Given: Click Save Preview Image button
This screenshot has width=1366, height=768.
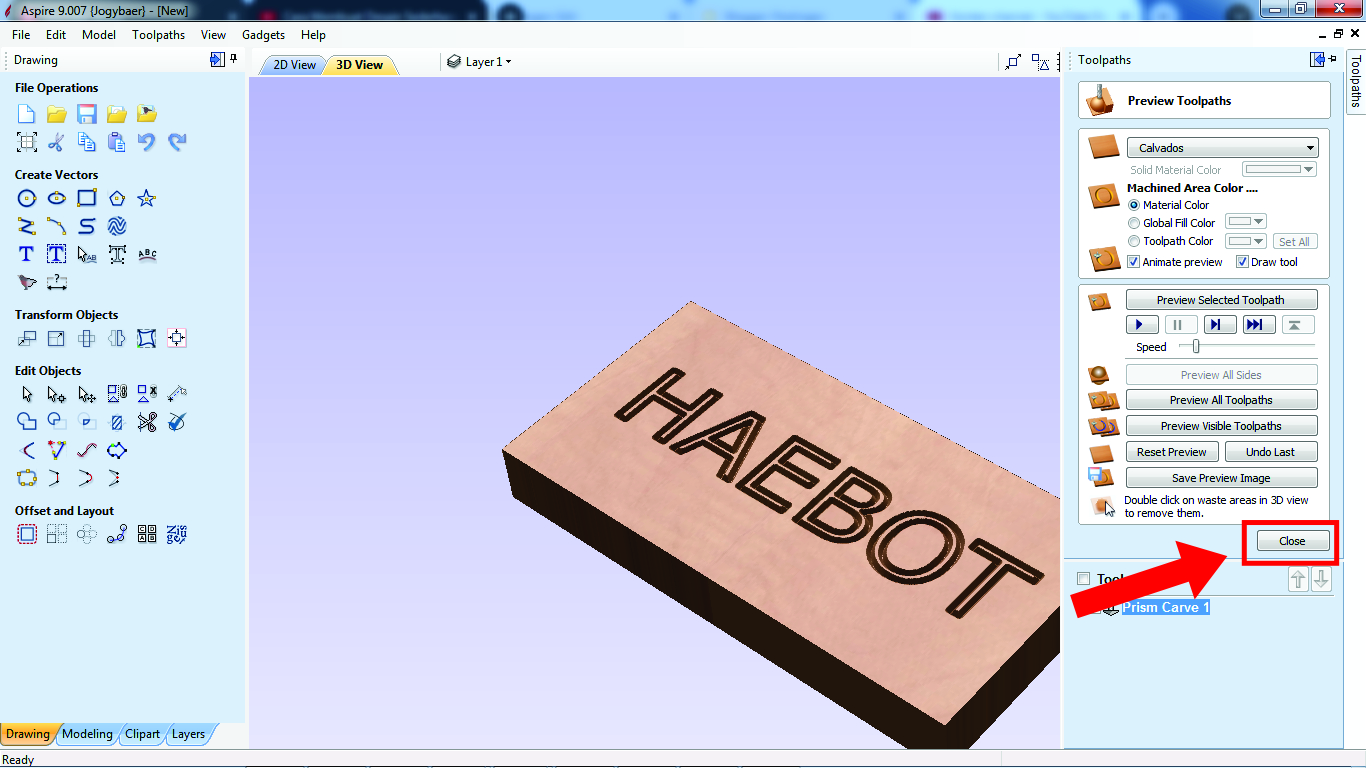Looking at the screenshot, I should point(1221,478).
